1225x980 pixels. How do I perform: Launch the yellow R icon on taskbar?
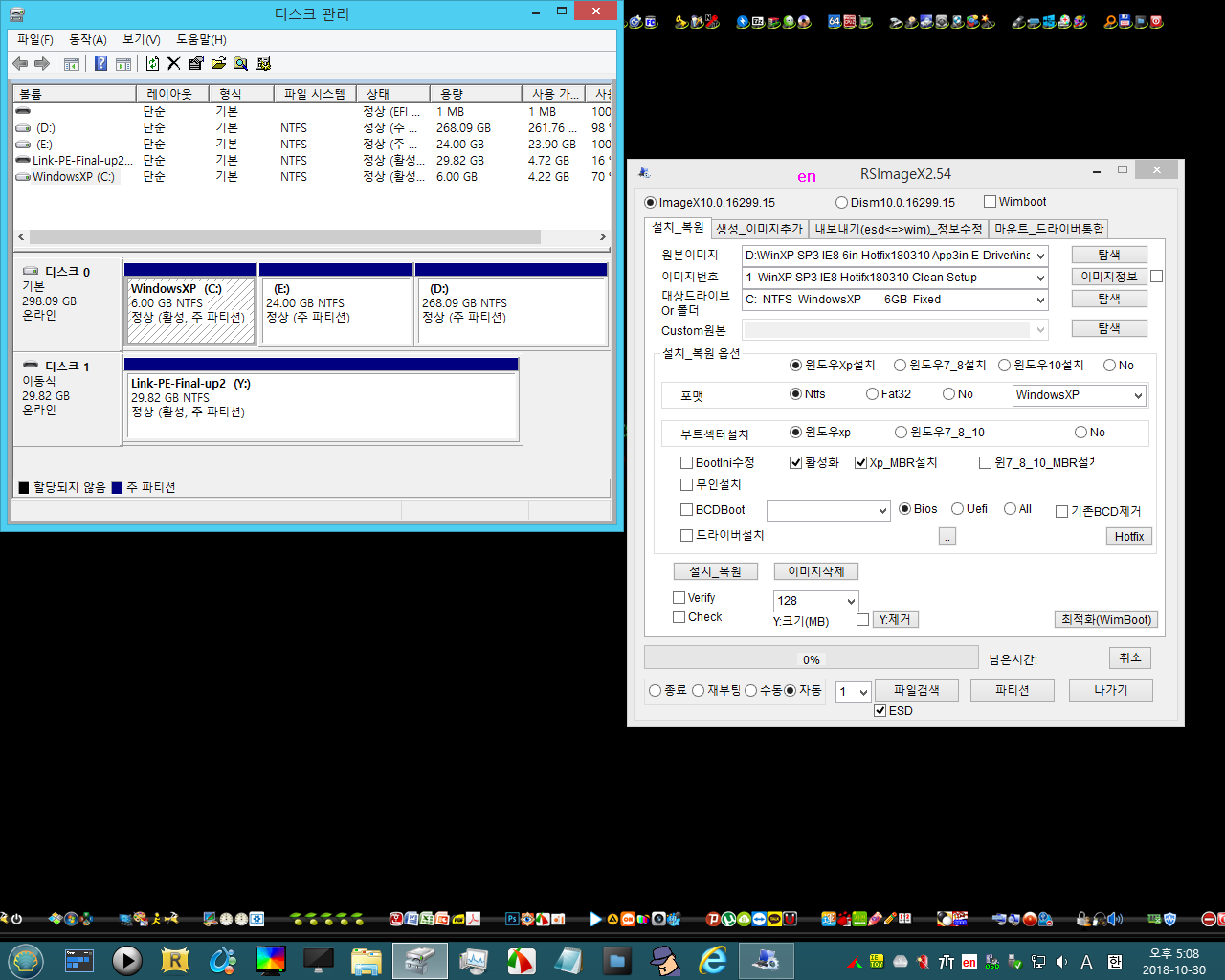[x=175, y=960]
